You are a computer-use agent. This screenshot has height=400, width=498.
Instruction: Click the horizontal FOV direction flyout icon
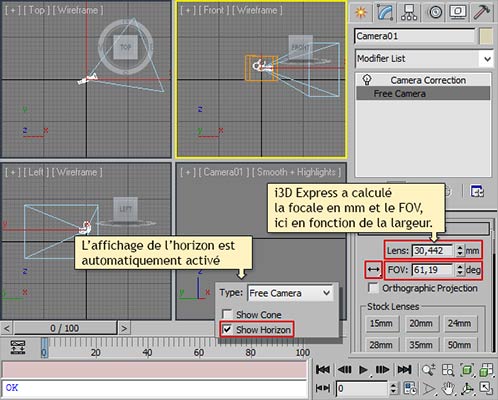[x=373, y=269]
